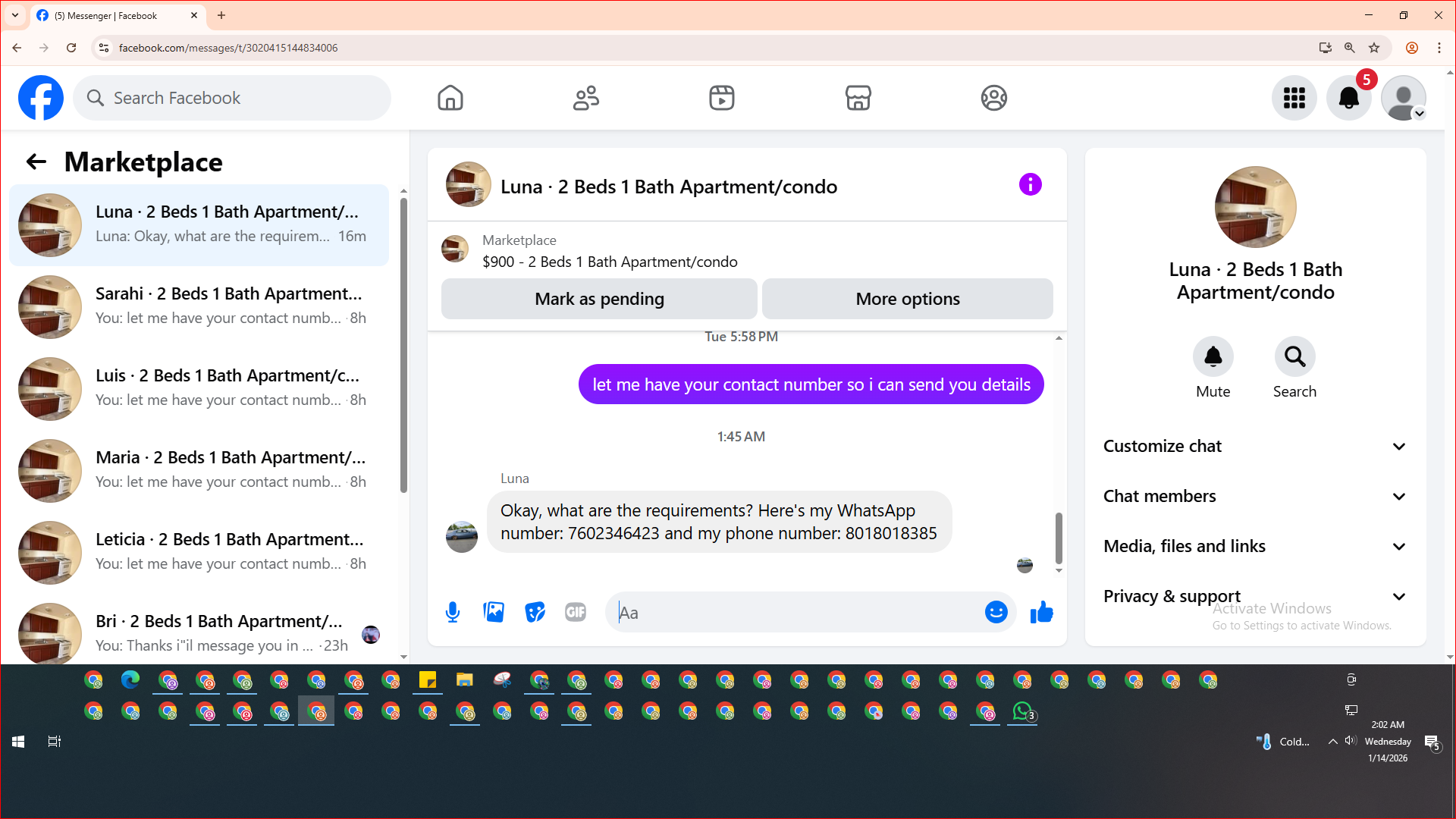The width and height of the screenshot is (1456, 819).
Task: Click the More options button
Action: pyautogui.click(x=907, y=299)
